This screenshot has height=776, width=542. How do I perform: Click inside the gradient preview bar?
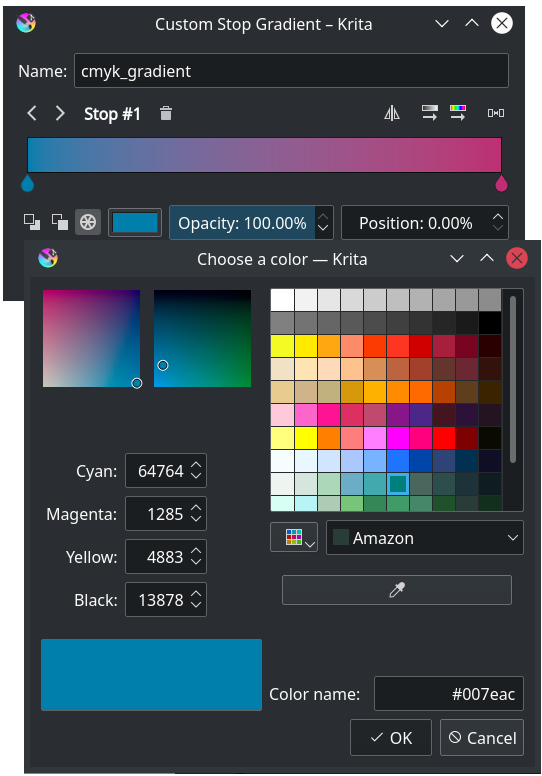(x=264, y=155)
